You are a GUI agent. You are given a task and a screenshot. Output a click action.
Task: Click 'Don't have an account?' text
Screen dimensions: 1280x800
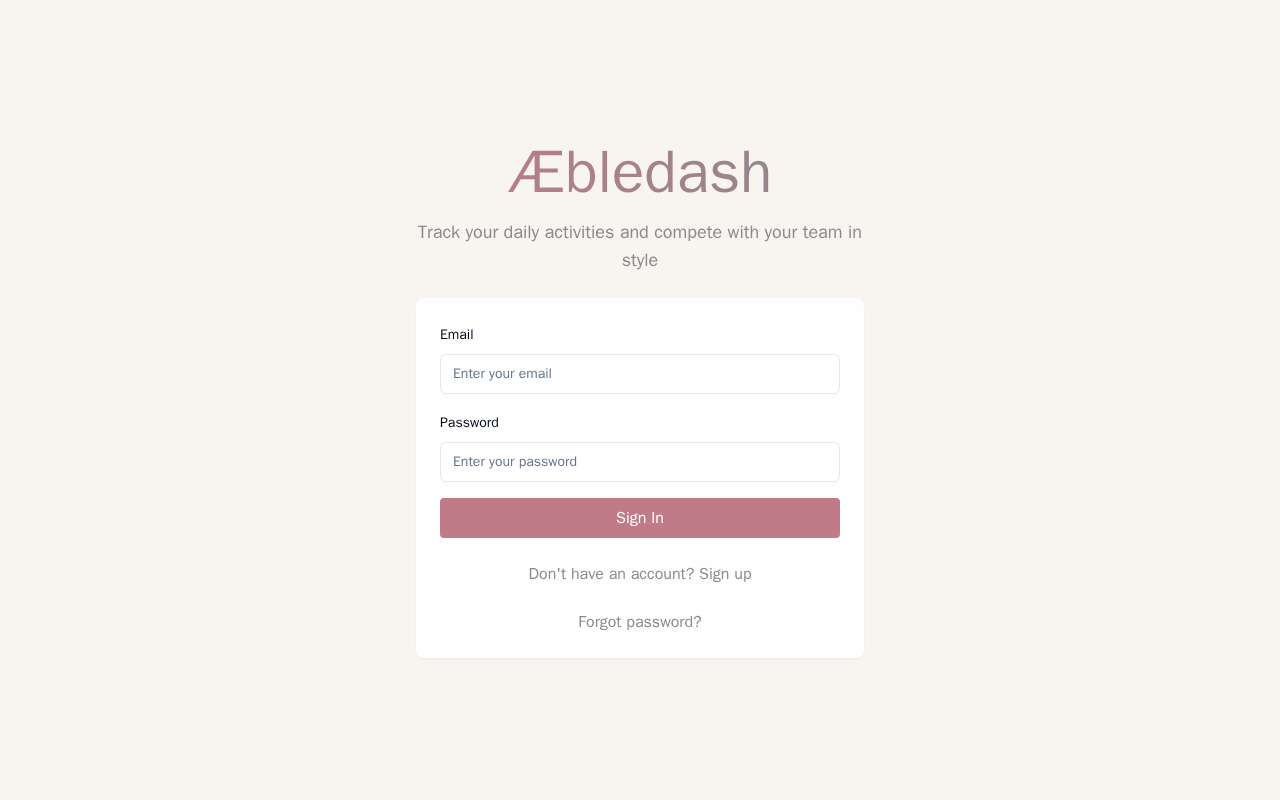click(611, 574)
